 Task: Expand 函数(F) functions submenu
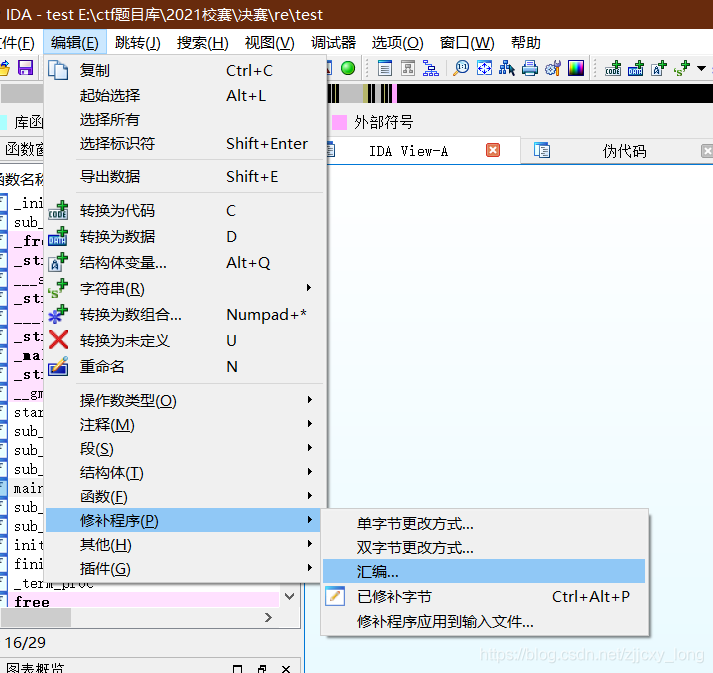186,497
